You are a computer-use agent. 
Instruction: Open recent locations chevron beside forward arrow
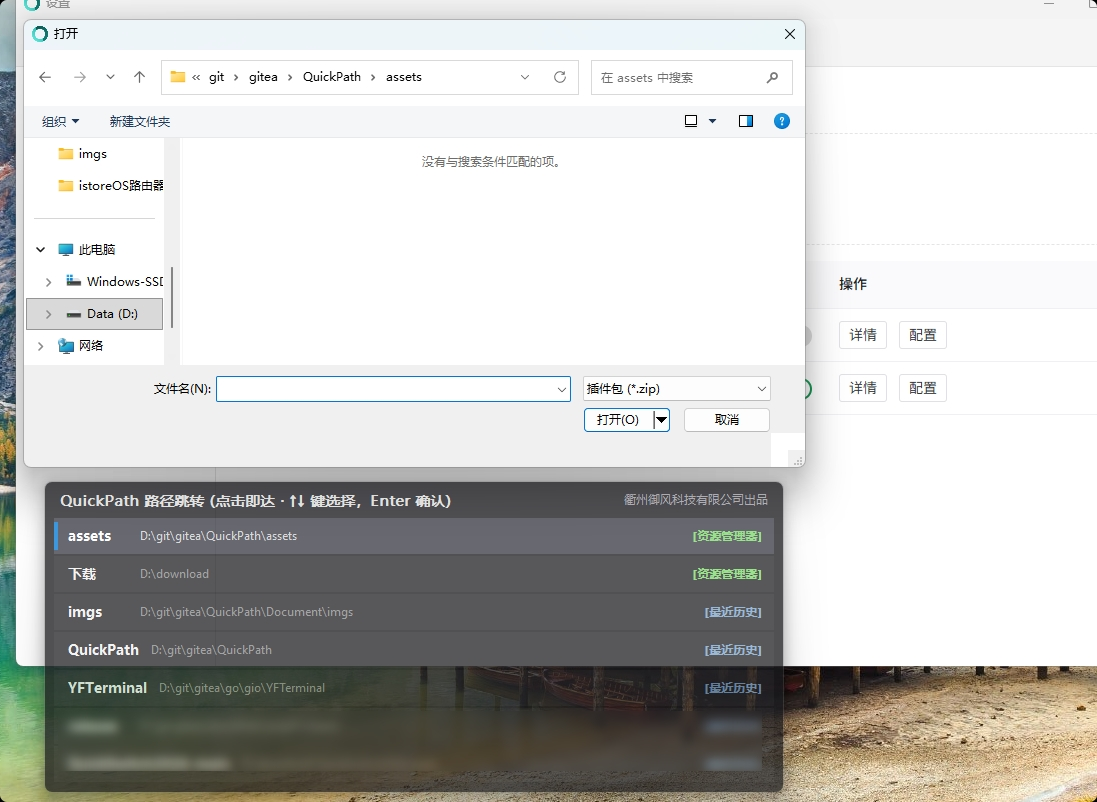tap(111, 77)
